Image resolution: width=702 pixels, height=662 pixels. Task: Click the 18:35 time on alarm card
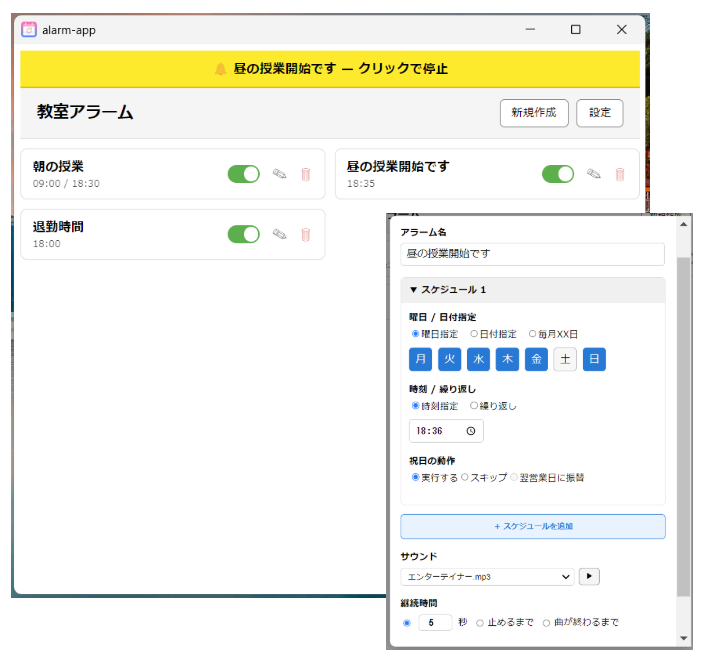click(361, 184)
